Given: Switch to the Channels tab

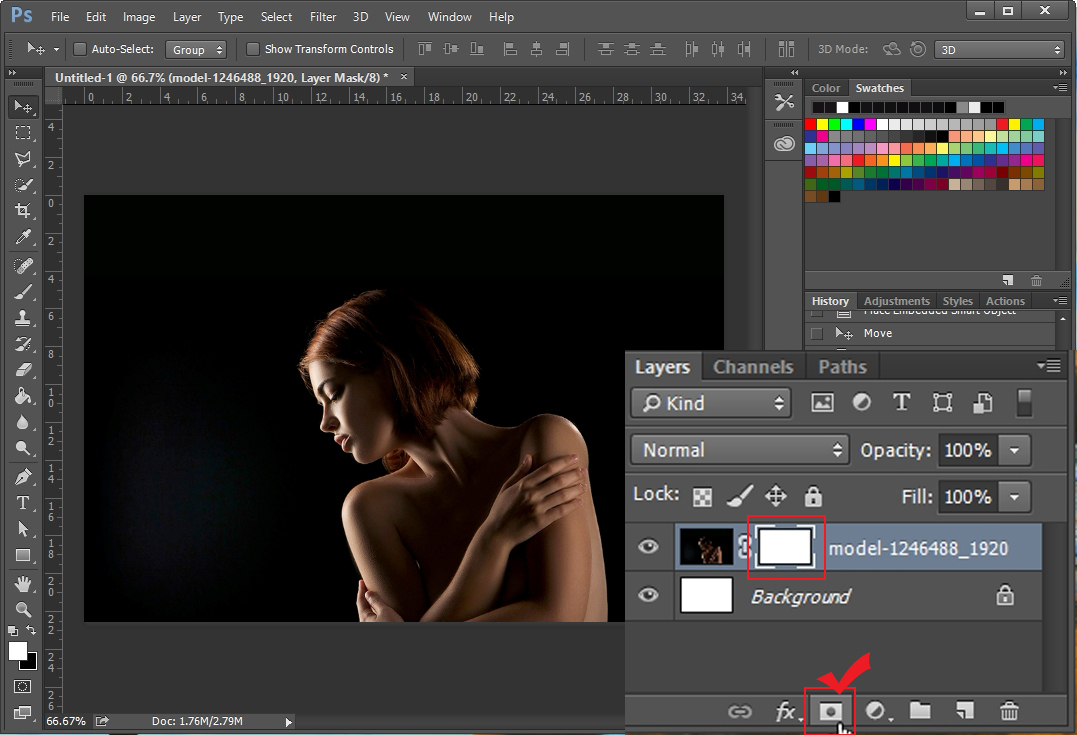Looking at the screenshot, I should click(753, 367).
